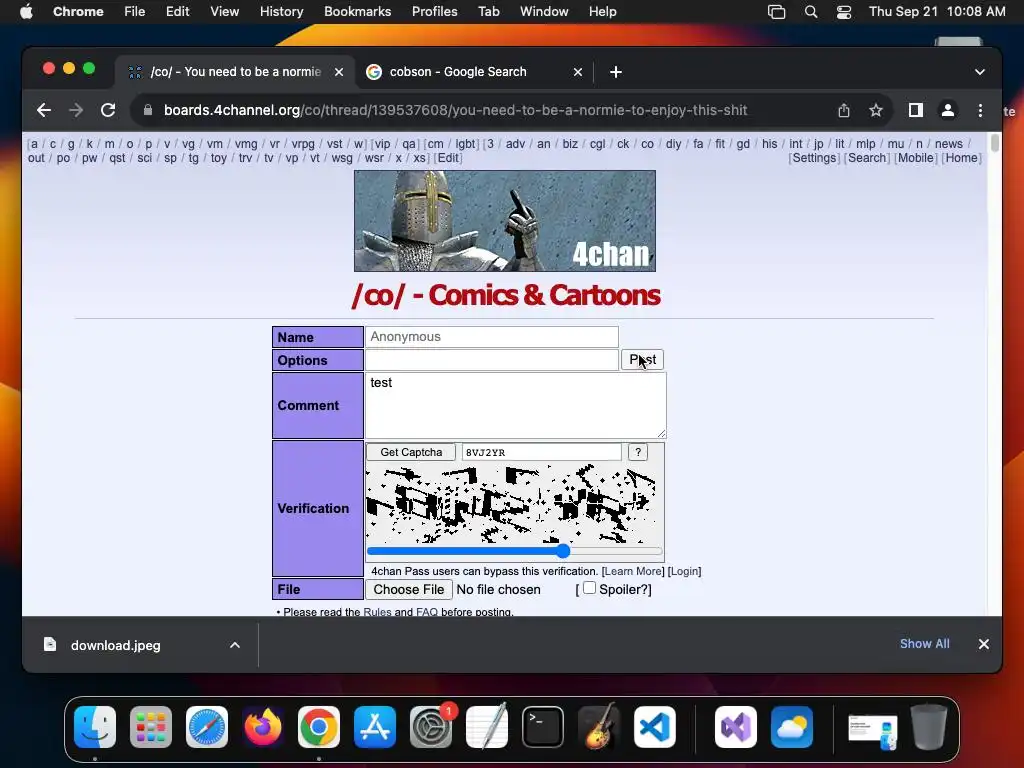Click in the Comment text area
The width and height of the screenshot is (1024, 768).
[x=515, y=406]
